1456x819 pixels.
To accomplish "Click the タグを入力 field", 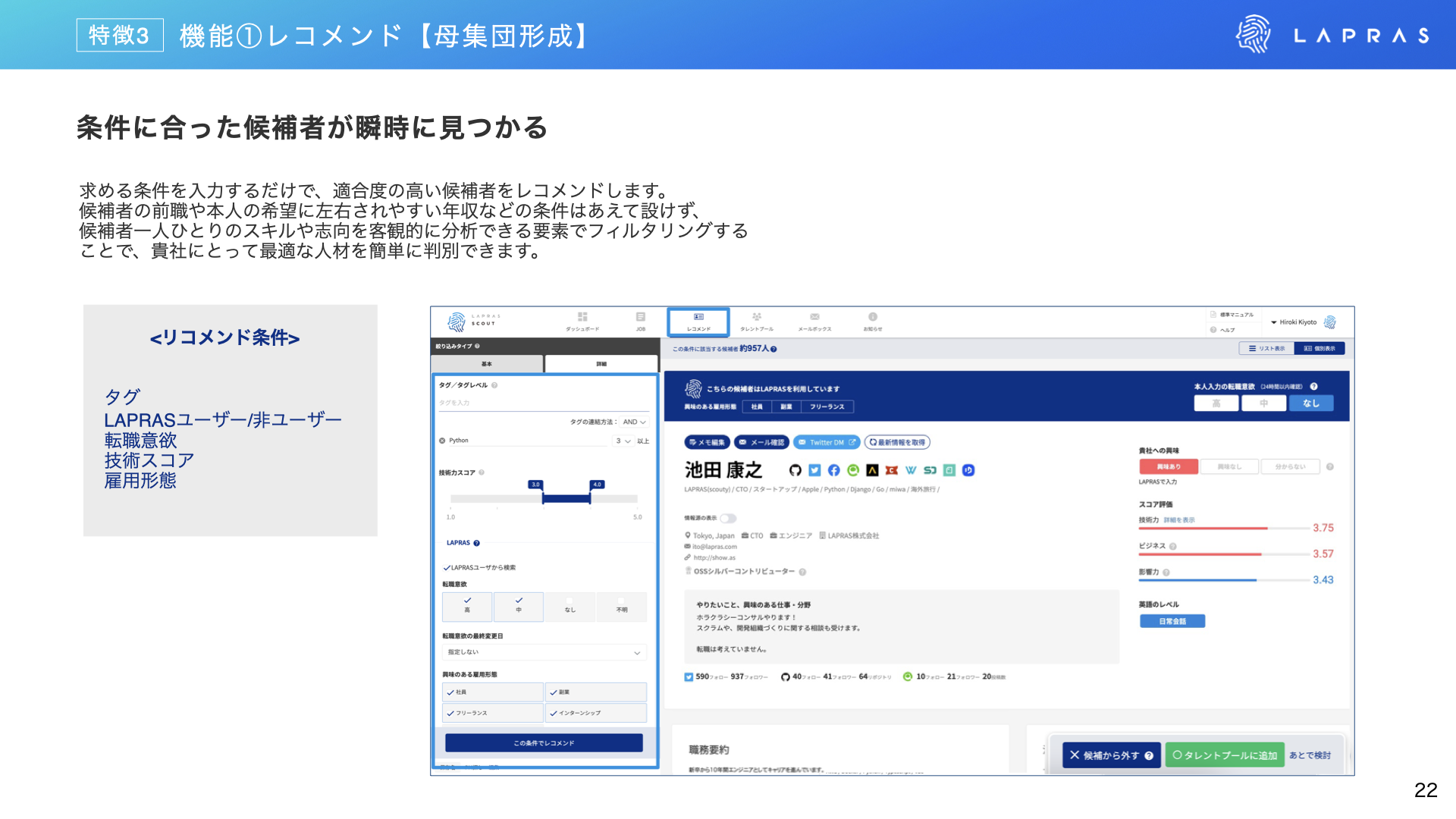I will tap(543, 403).
